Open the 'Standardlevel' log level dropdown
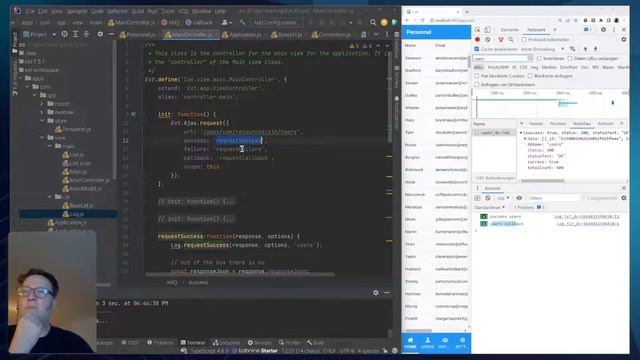Image resolution: width=640 pixels, height=360 pixels. point(490,207)
